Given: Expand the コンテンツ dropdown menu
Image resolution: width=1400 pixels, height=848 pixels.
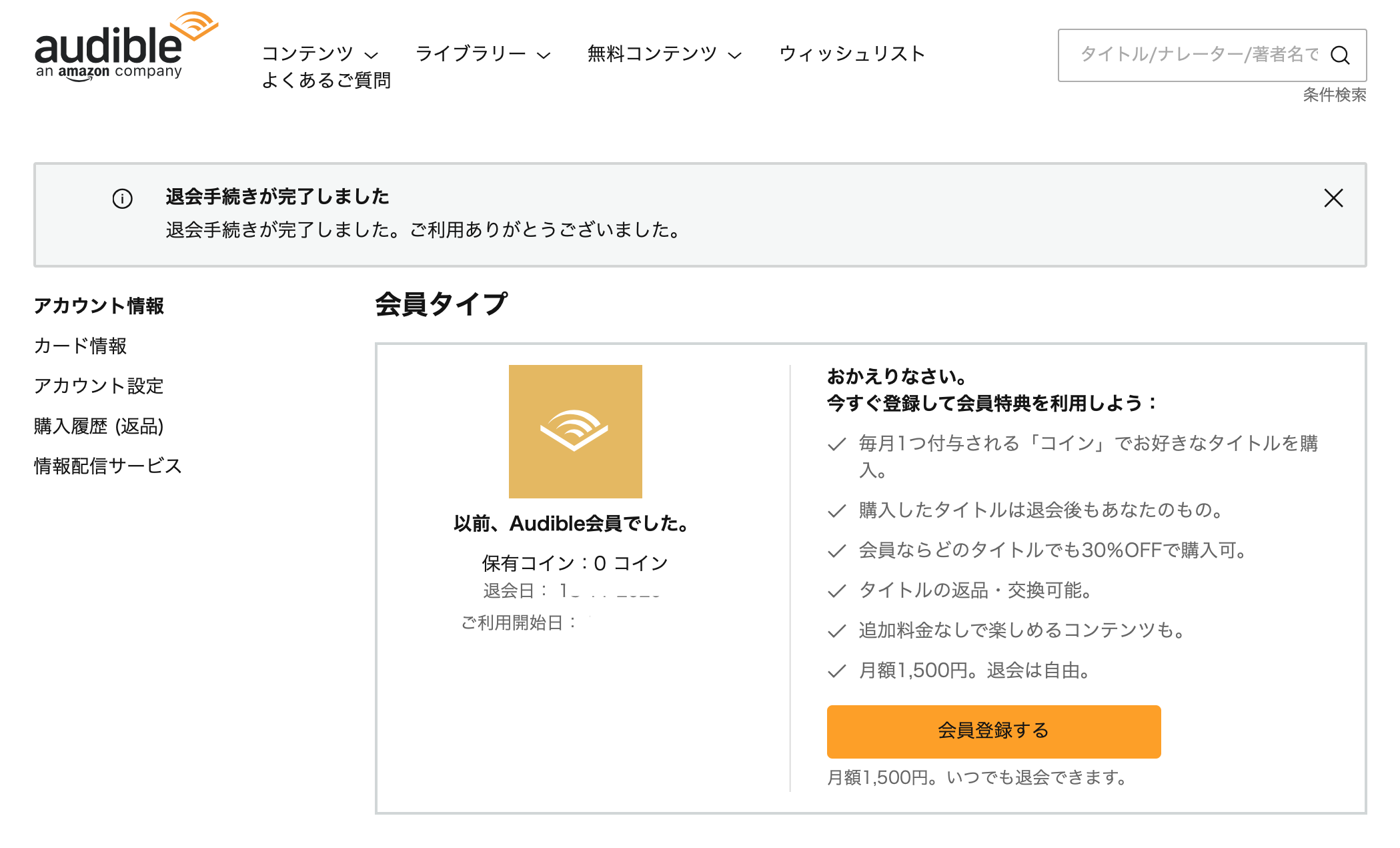Looking at the screenshot, I should click(319, 54).
